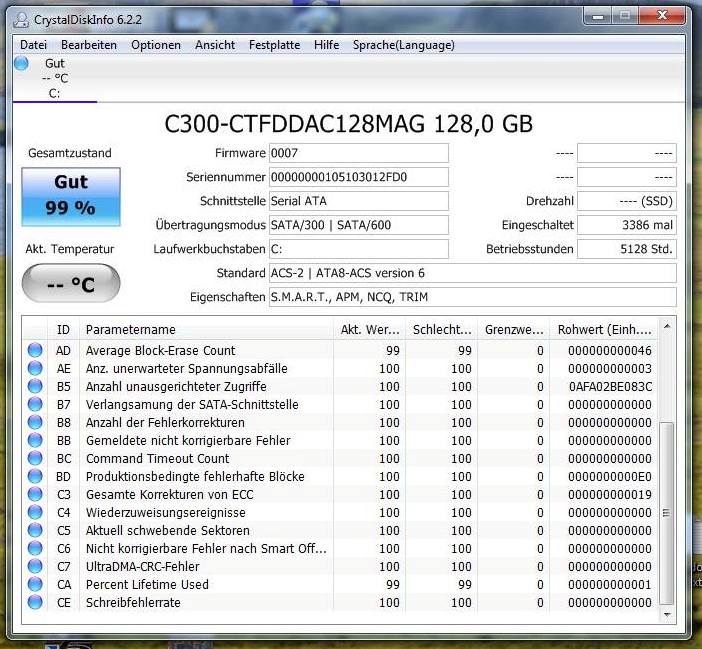Select the Gesamte Korrekturen von ECC text
The width and height of the screenshot is (702, 649).
169,495
